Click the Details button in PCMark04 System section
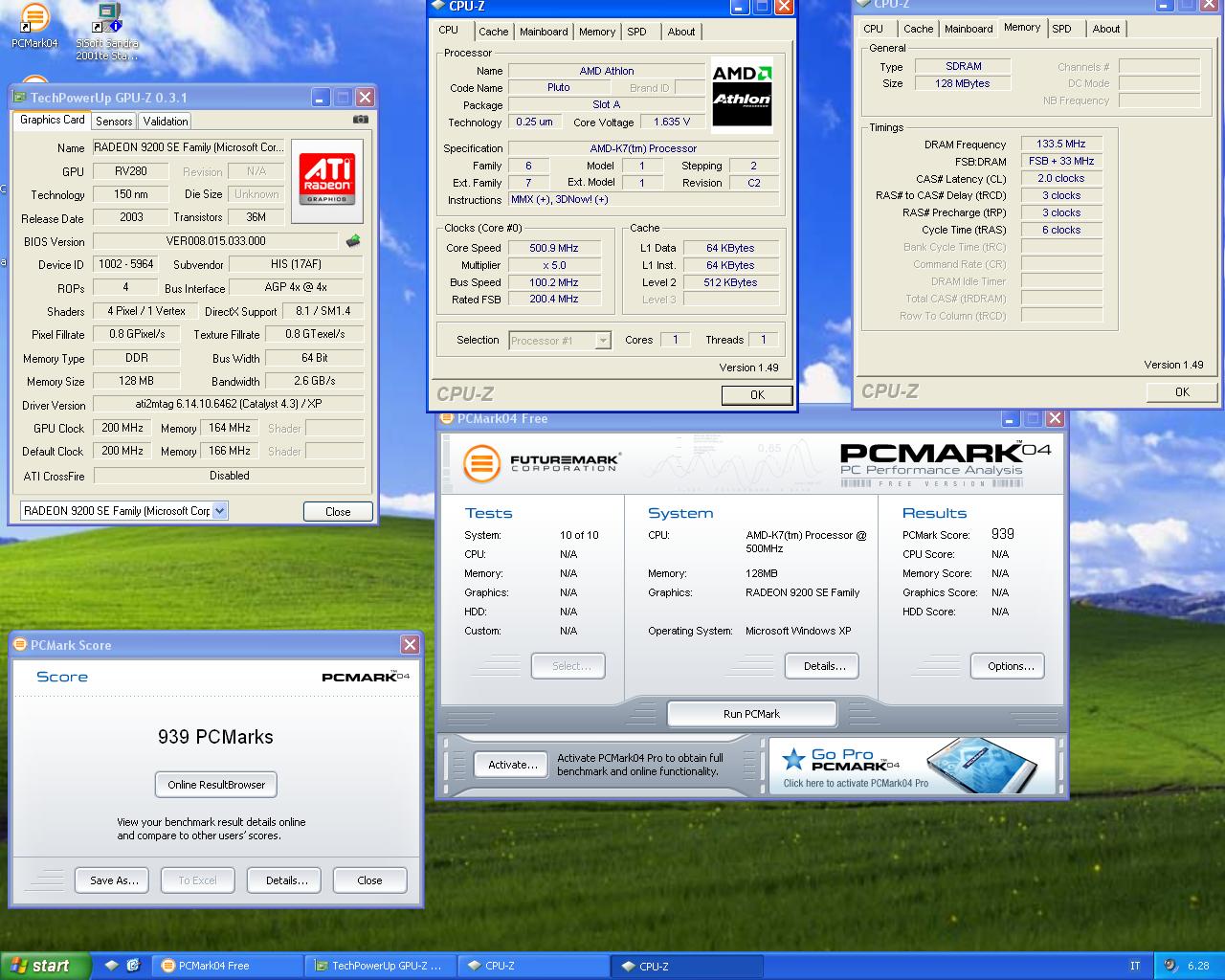The height and width of the screenshot is (980, 1225). (822, 666)
